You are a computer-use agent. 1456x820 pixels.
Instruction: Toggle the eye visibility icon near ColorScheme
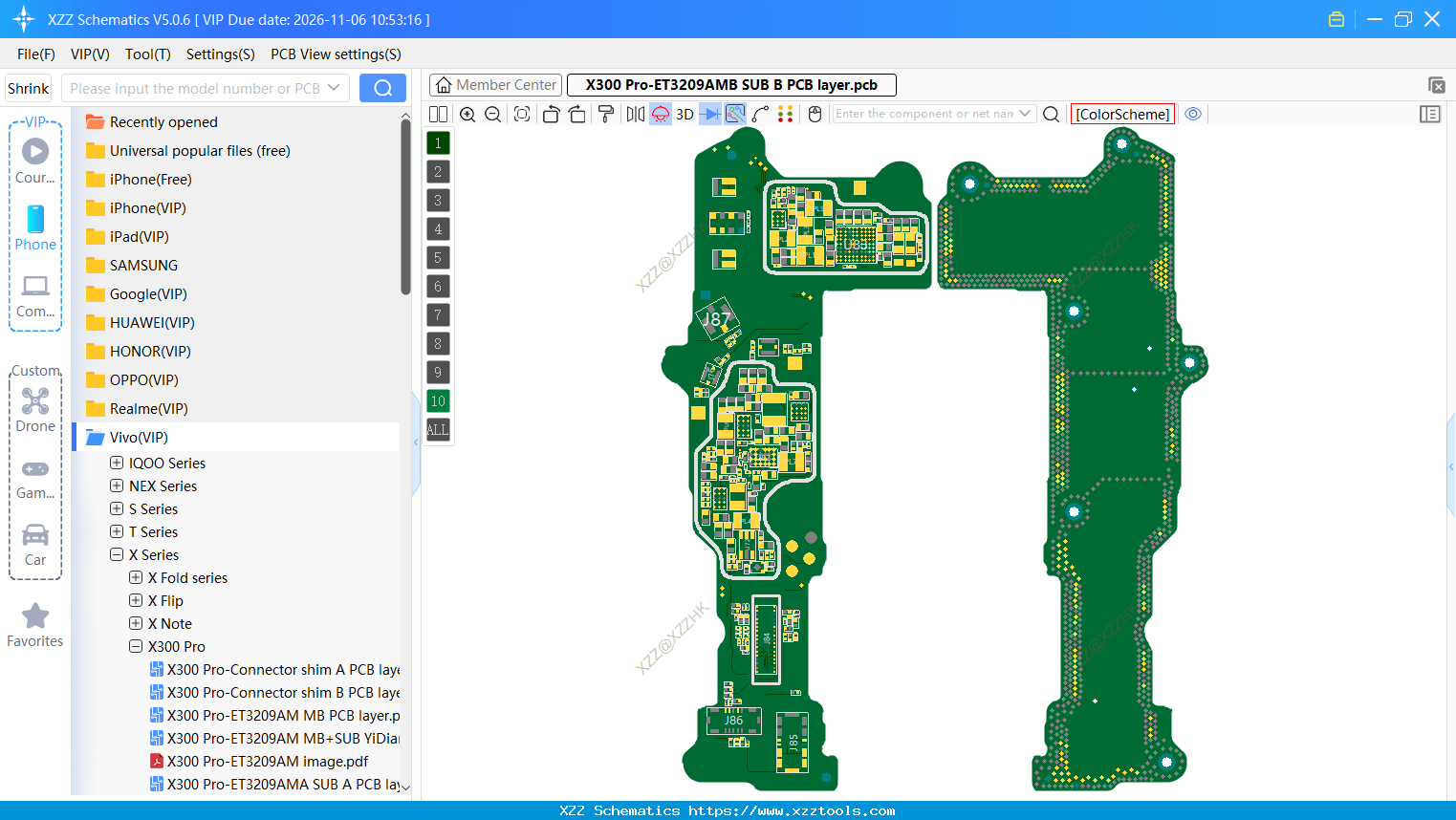pyautogui.click(x=1193, y=114)
